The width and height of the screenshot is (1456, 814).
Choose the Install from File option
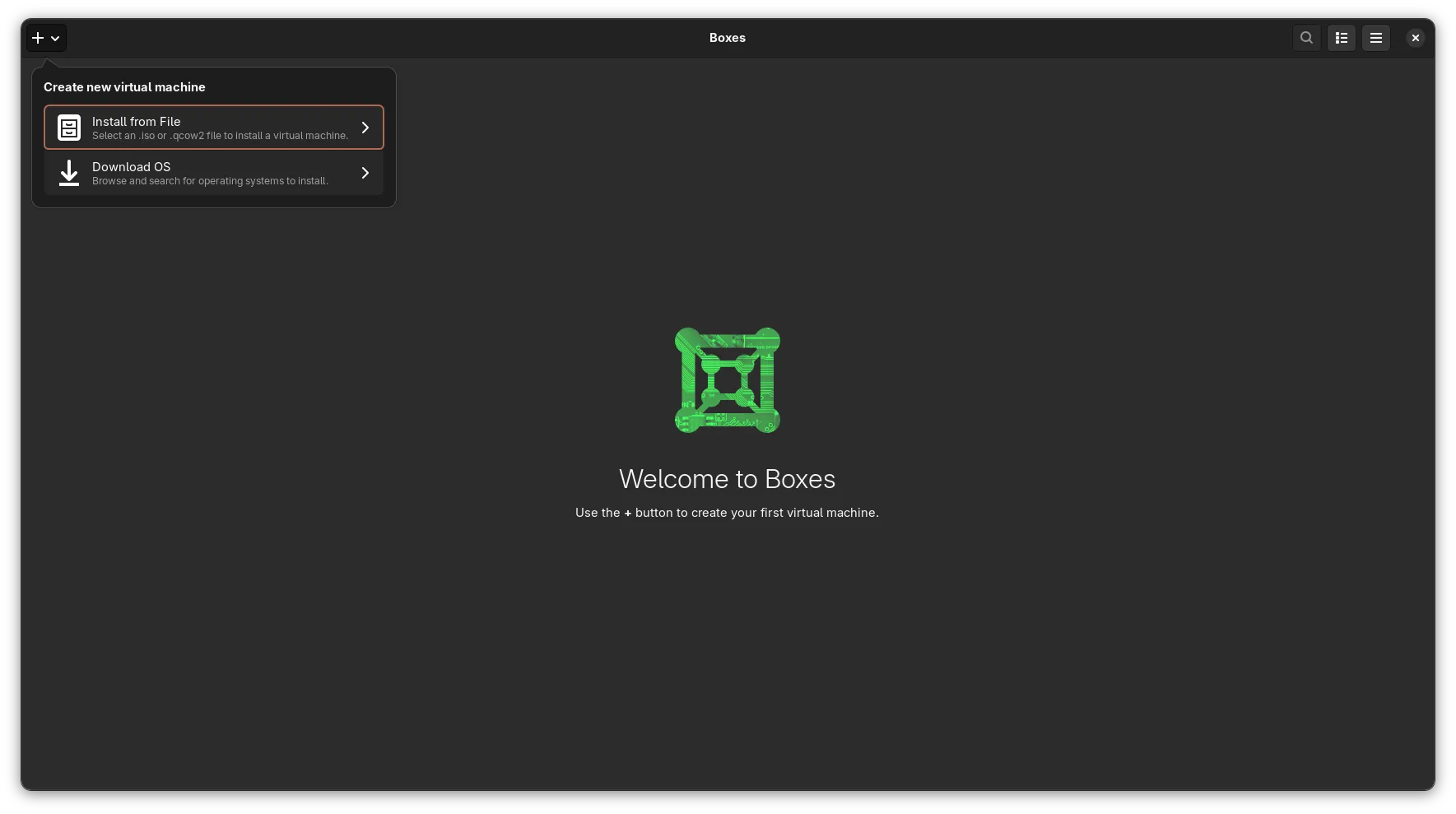(x=214, y=128)
